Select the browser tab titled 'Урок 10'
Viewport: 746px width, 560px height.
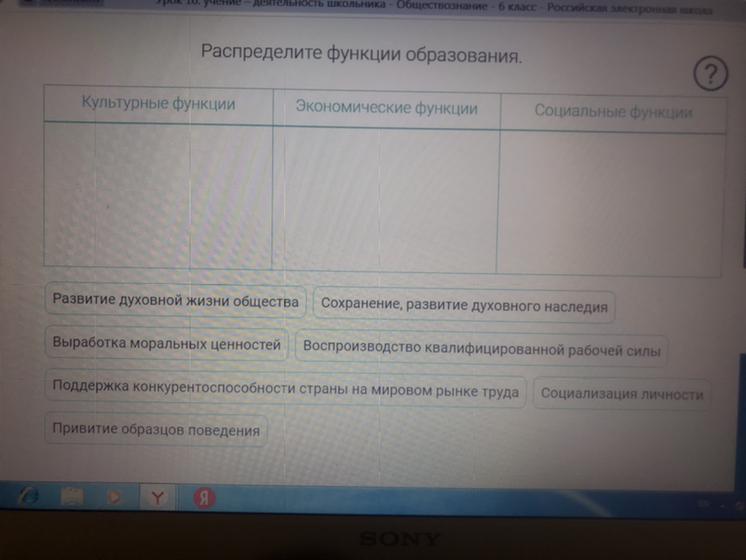coord(434,7)
